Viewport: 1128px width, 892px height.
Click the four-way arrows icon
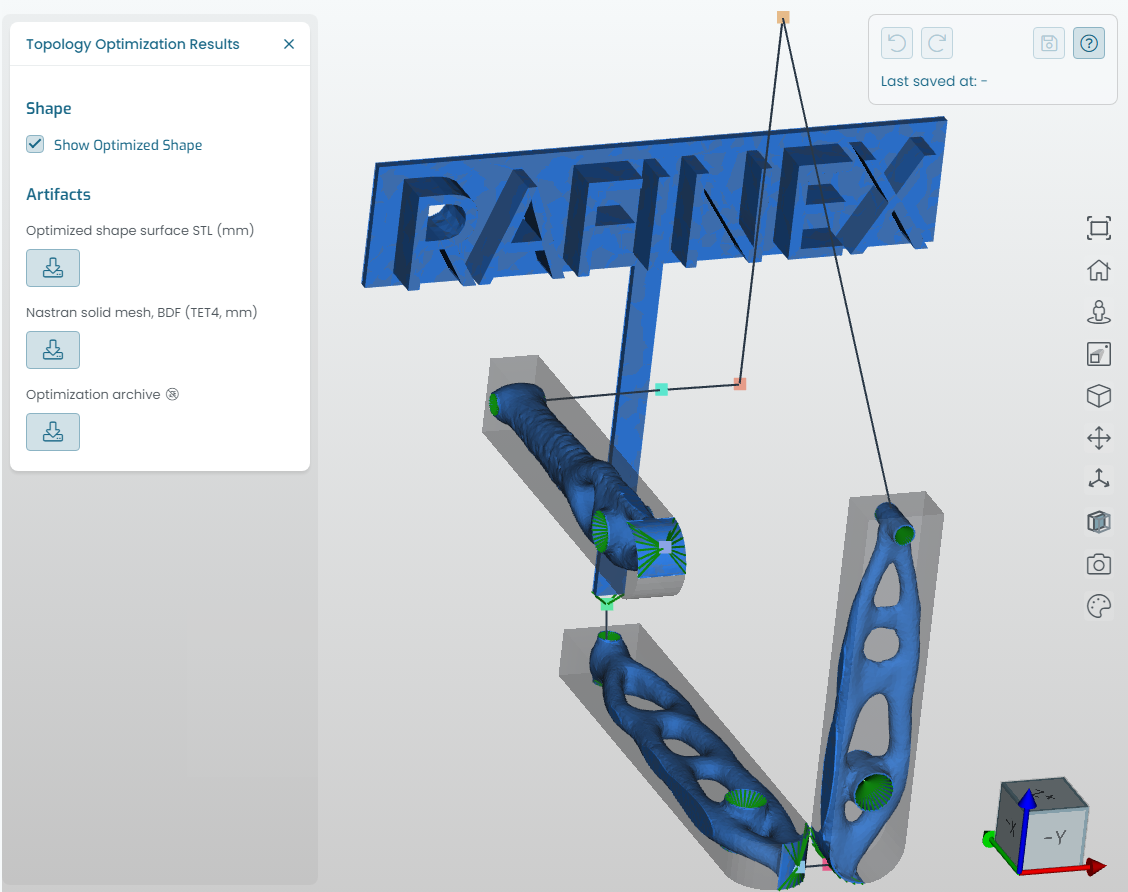1099,437
